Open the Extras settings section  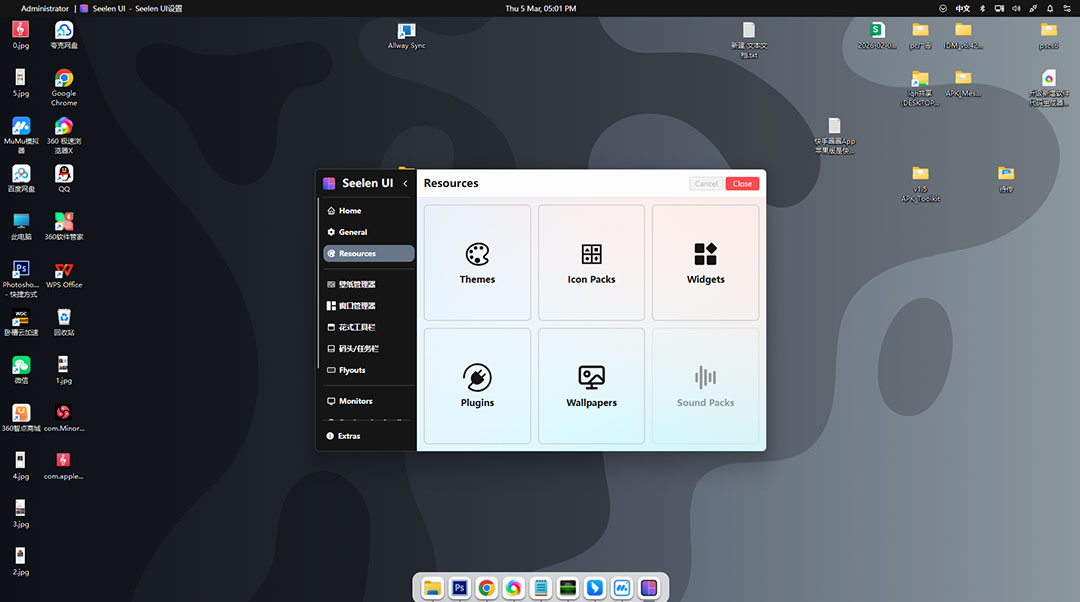349,435
